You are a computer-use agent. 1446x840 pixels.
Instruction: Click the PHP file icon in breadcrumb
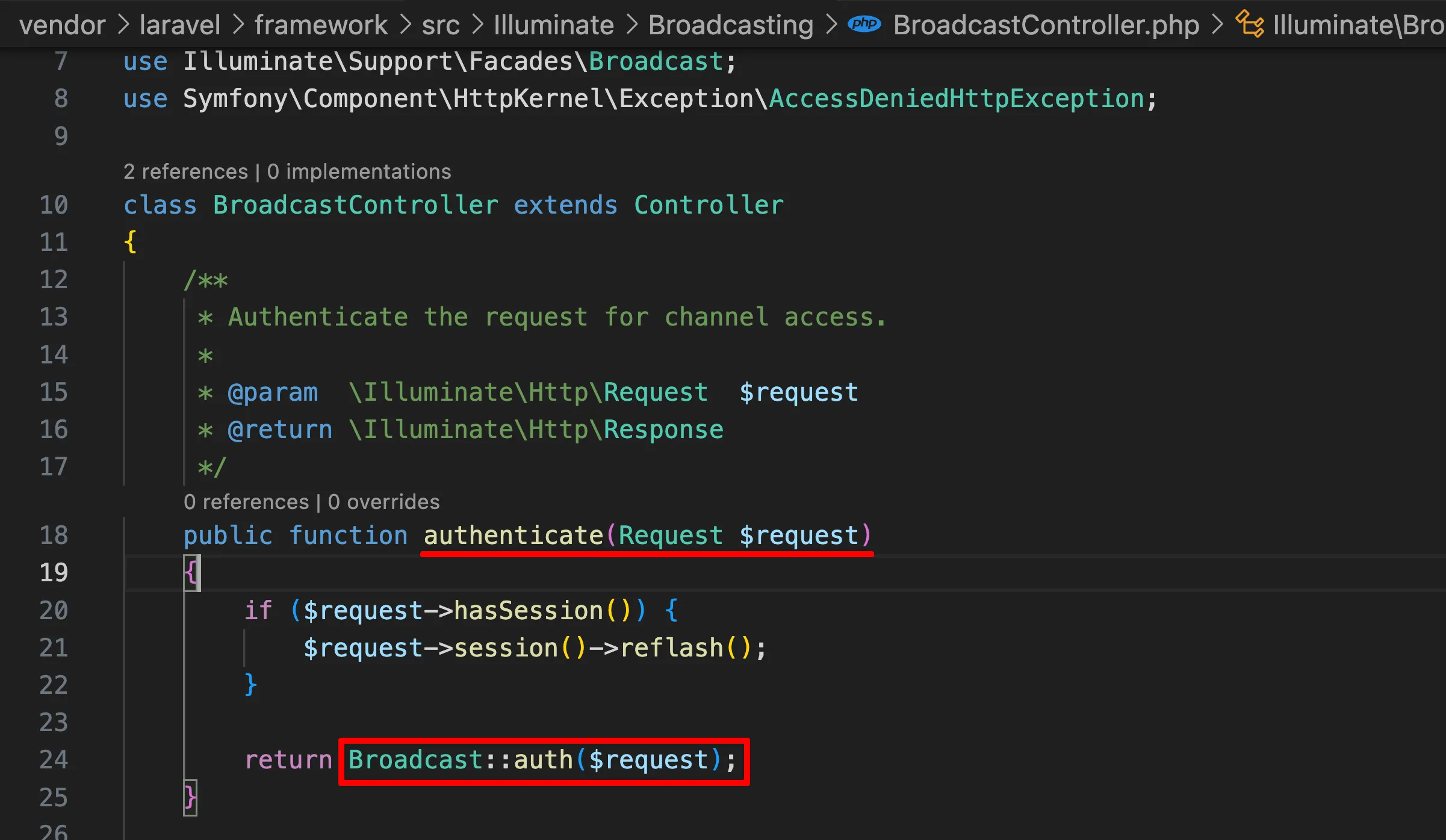(x=864, y=24)
